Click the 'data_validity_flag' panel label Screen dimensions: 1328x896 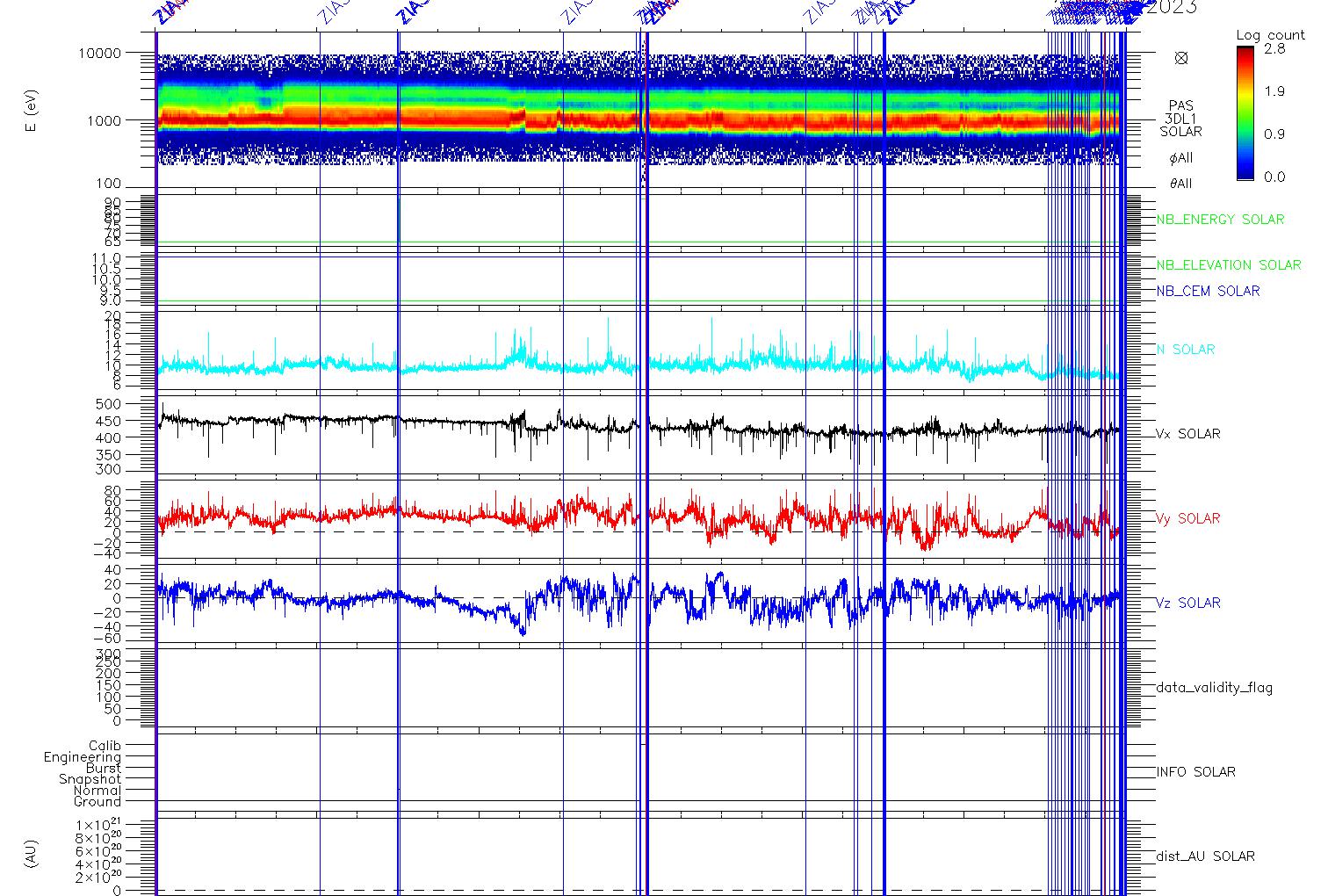[x=1215, y=688]
